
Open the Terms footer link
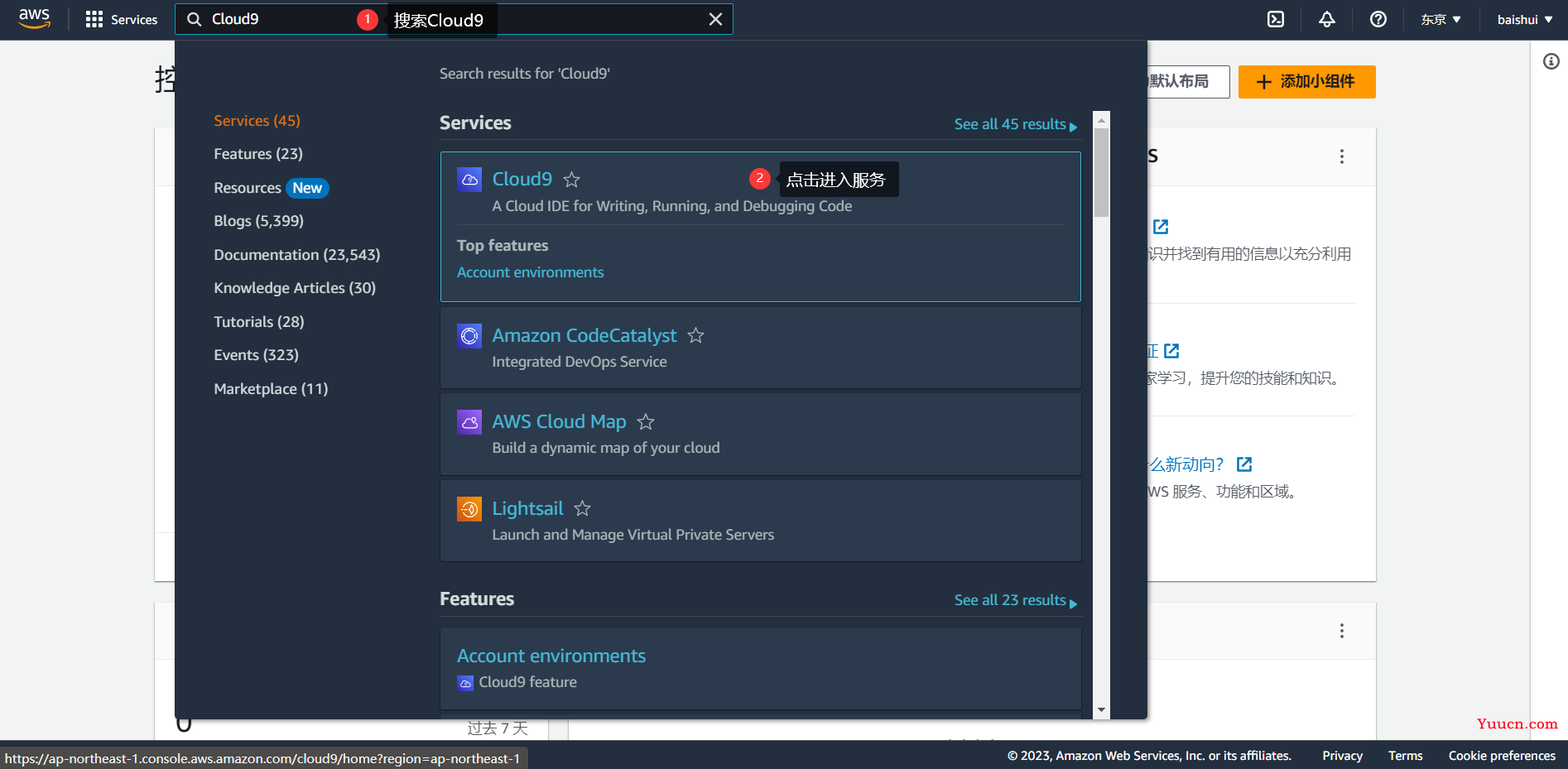pyautogui.click(x=1405, y=756)
